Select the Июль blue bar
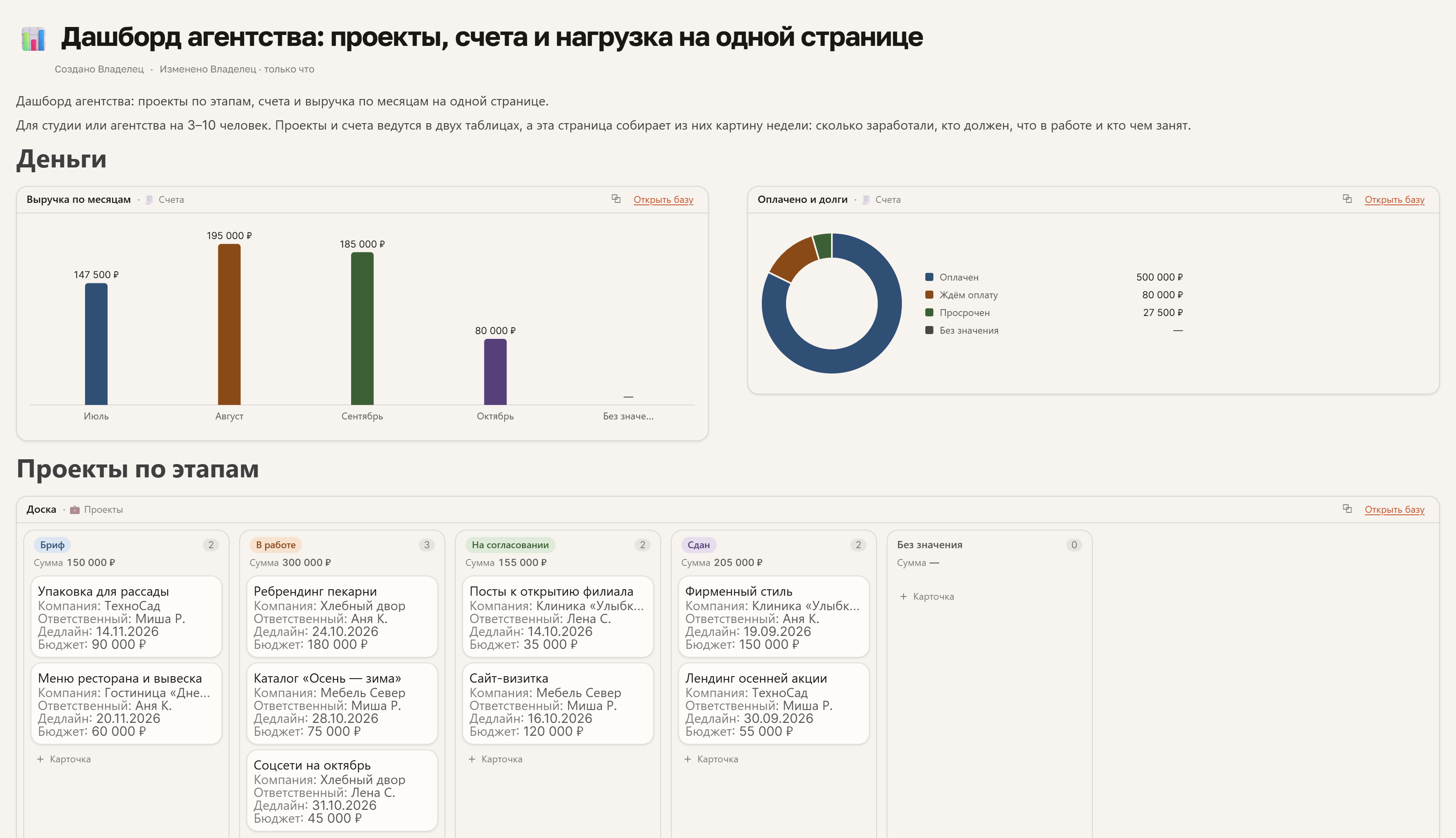The image size is (1456, 838). (96, 344)
